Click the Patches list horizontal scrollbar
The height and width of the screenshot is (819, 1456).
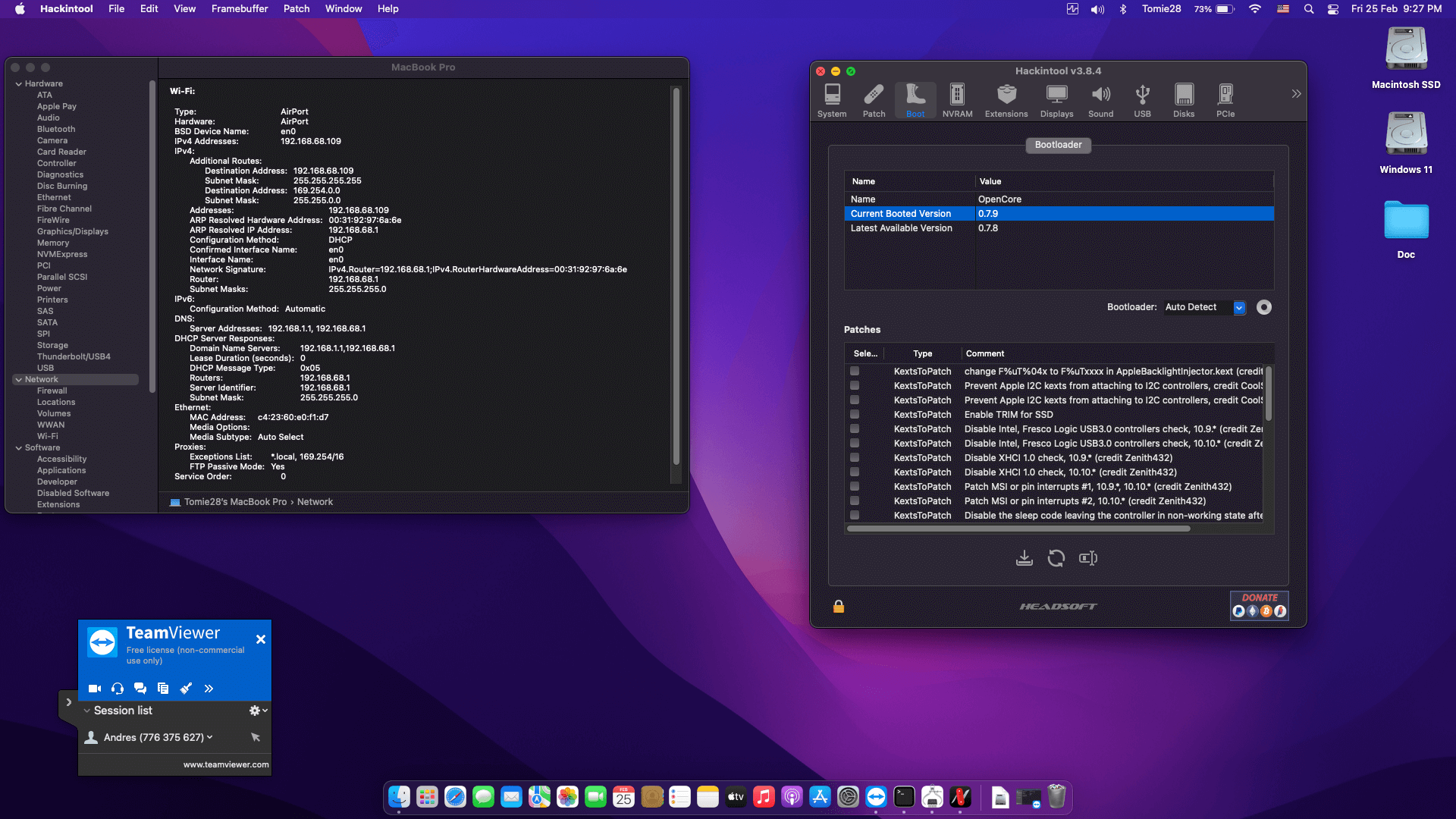pyautogui.click(x=1018, y=529)
